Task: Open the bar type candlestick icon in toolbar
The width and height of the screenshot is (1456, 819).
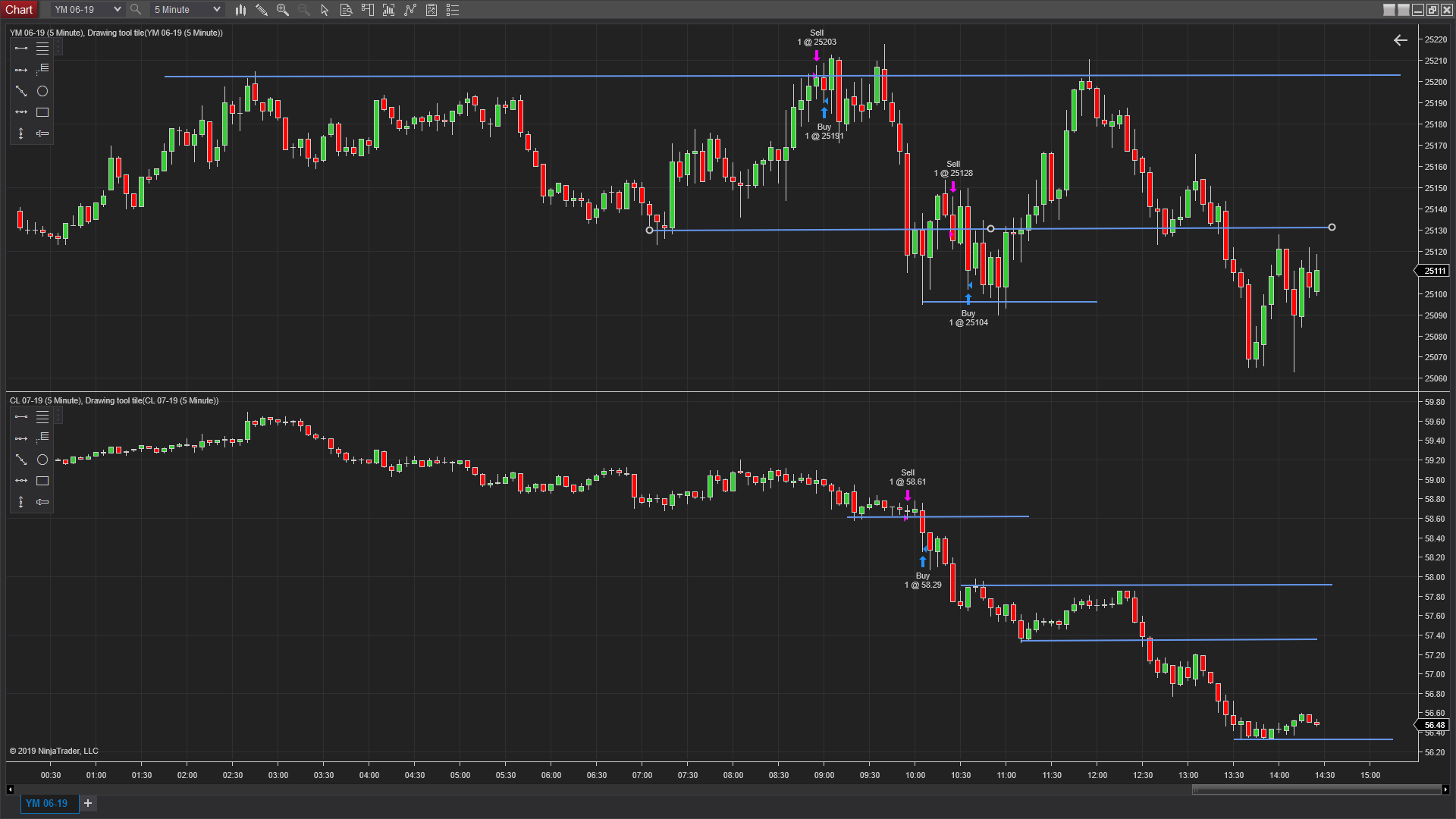Action: 240,10
